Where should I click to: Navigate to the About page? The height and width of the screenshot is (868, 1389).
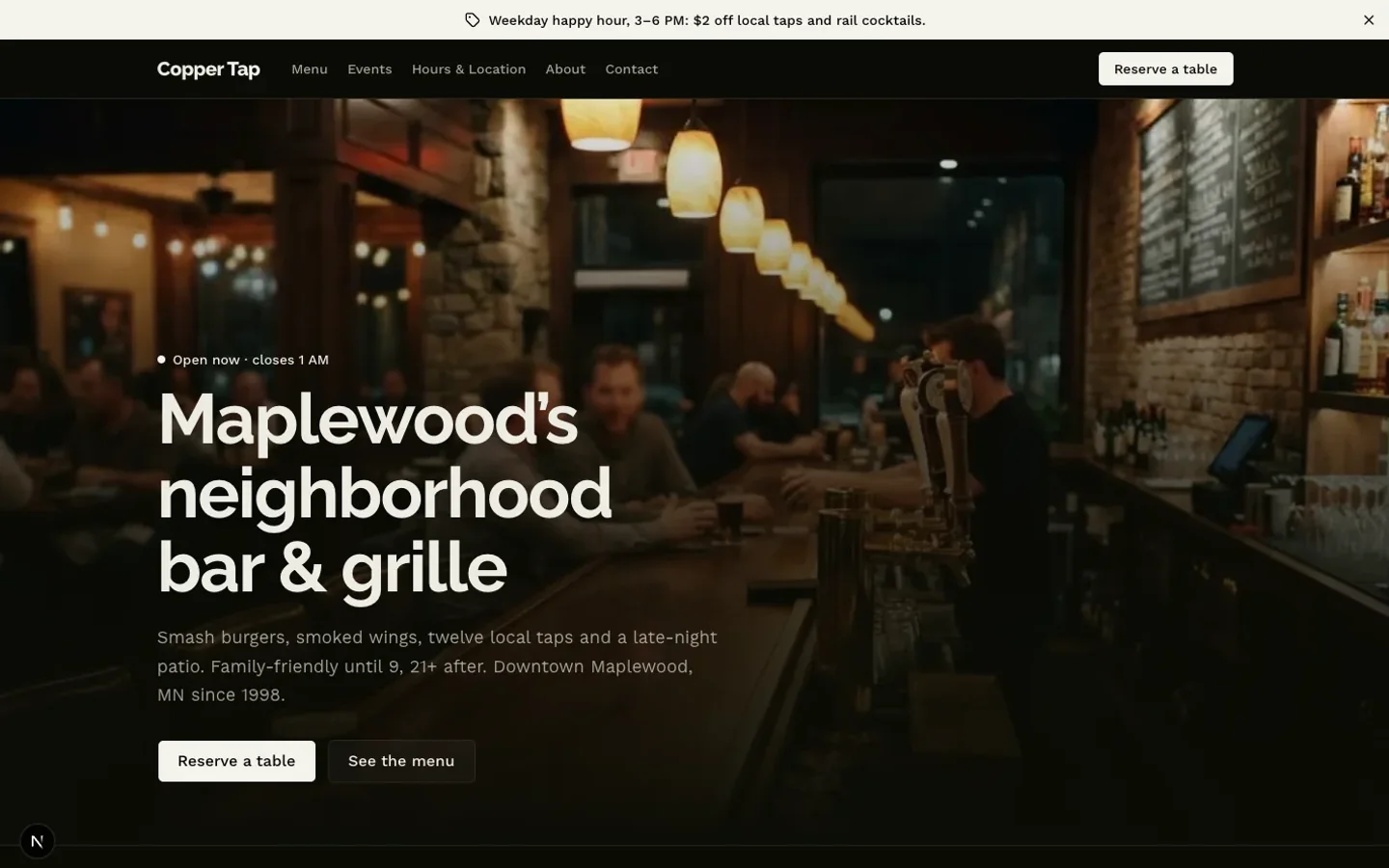565,69
